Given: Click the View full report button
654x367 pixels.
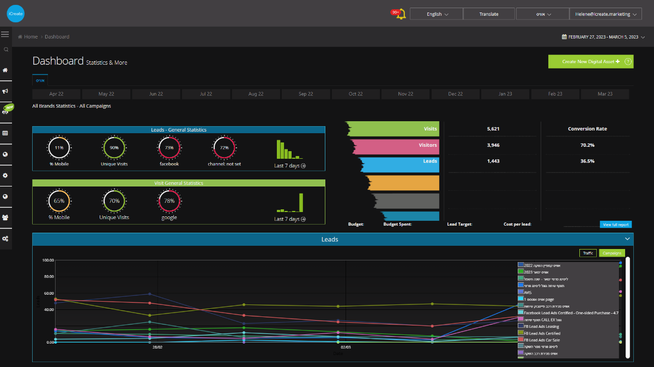Looking at the screenshot, I should pos(616,224).
